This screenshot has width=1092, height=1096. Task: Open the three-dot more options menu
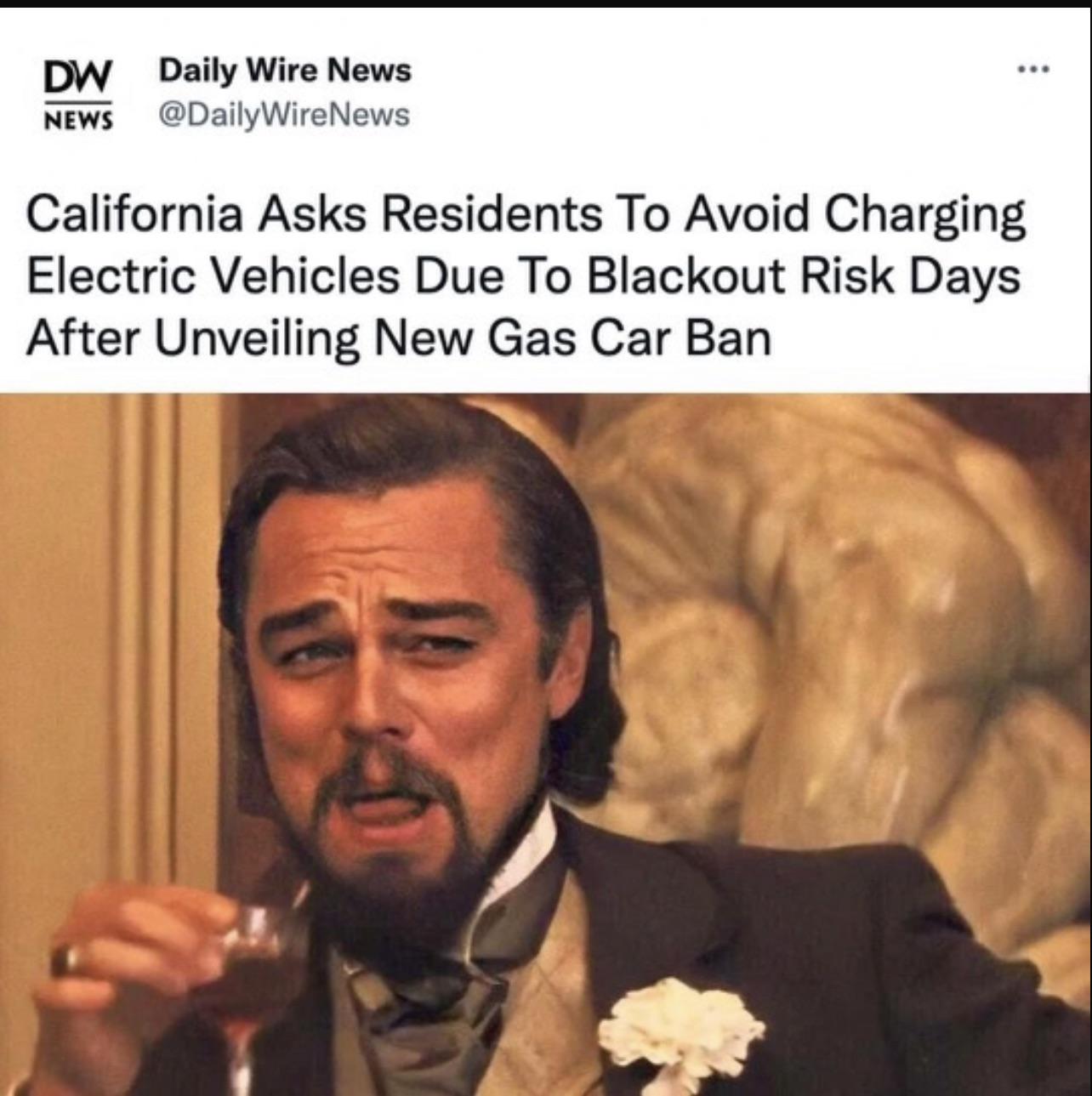[x=1034, y=68]
